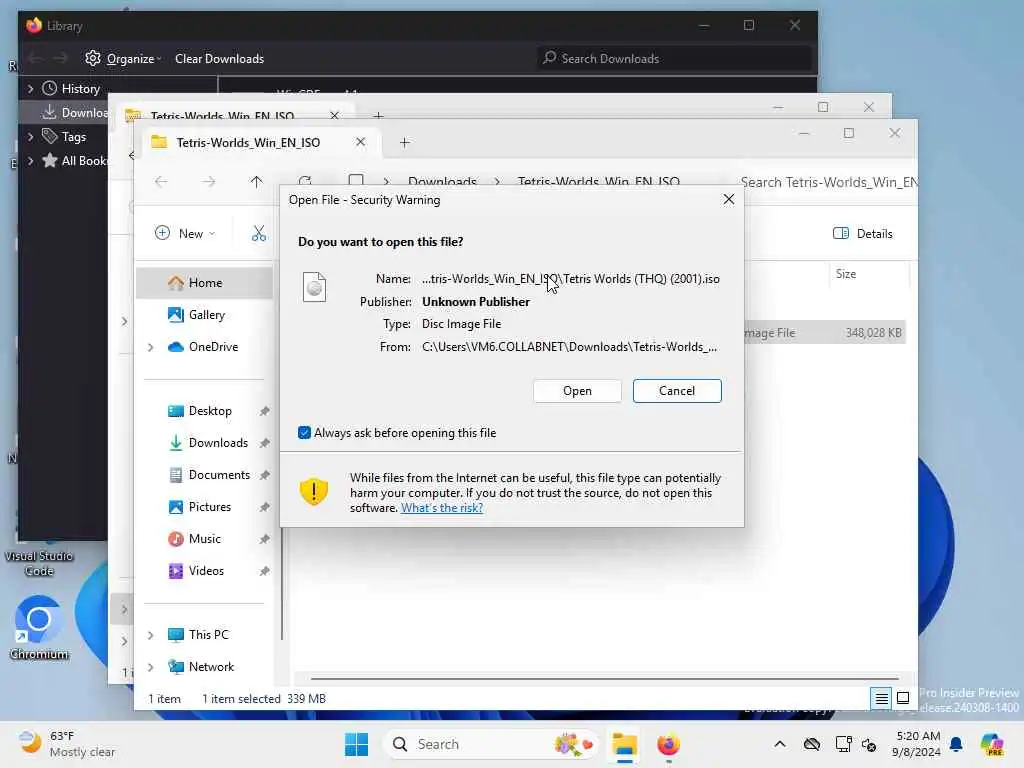1024x768 pixels.
Task: Click the pin icon beside Documents
Action: pos(264,475)
